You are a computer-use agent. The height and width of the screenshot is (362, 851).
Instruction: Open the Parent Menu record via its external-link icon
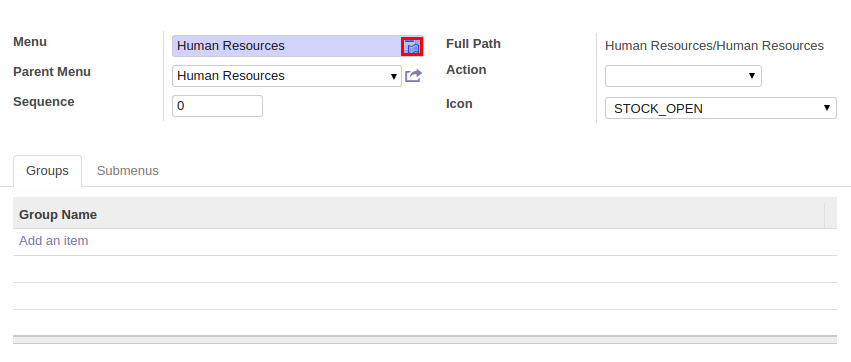414,76
